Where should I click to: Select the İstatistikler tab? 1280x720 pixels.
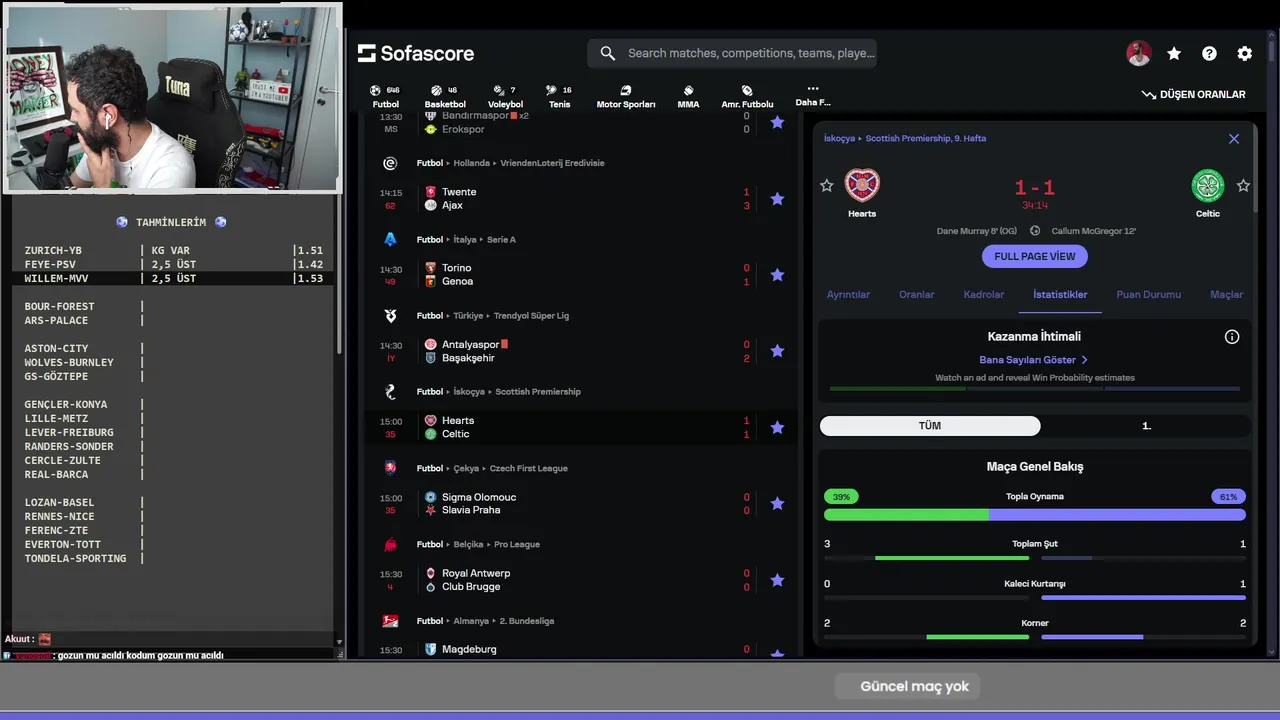[1060, 295]
